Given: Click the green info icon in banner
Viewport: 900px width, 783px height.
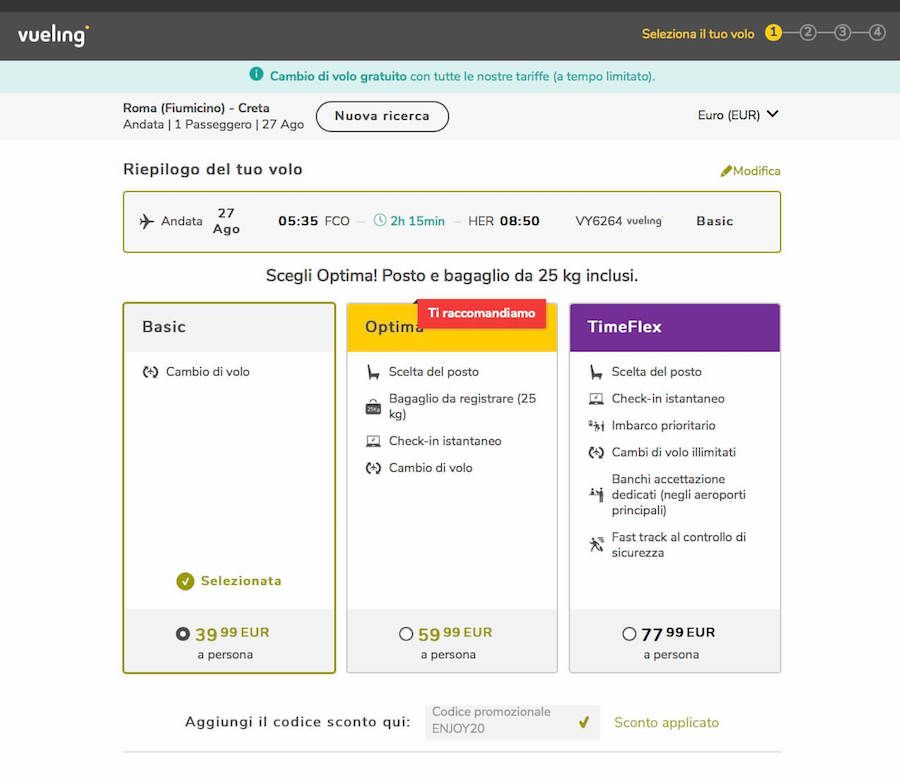Looking at the screenshot, I should point(256,75).
